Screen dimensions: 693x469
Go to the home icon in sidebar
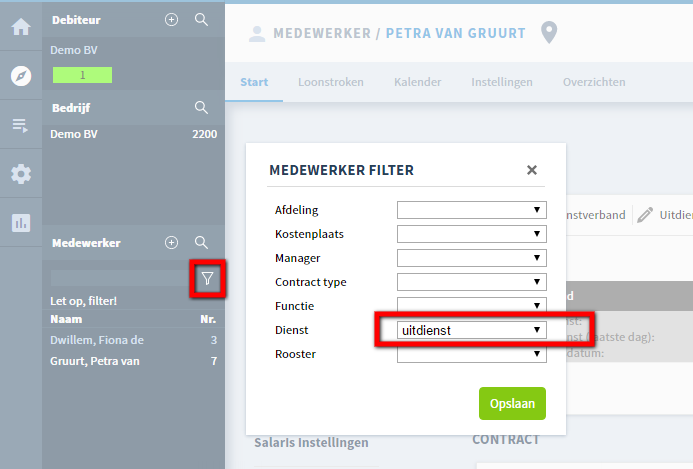click(21, 27)
